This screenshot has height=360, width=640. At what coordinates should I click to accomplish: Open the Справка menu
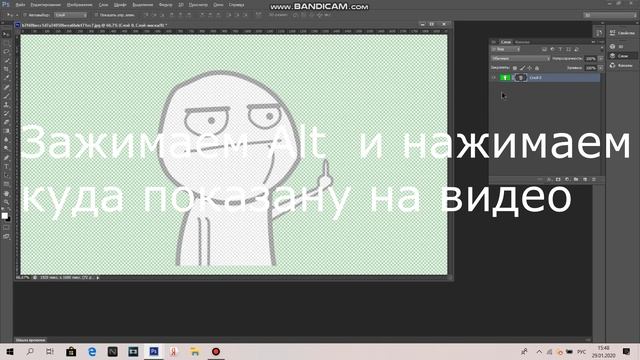click(x=236, y=5)
